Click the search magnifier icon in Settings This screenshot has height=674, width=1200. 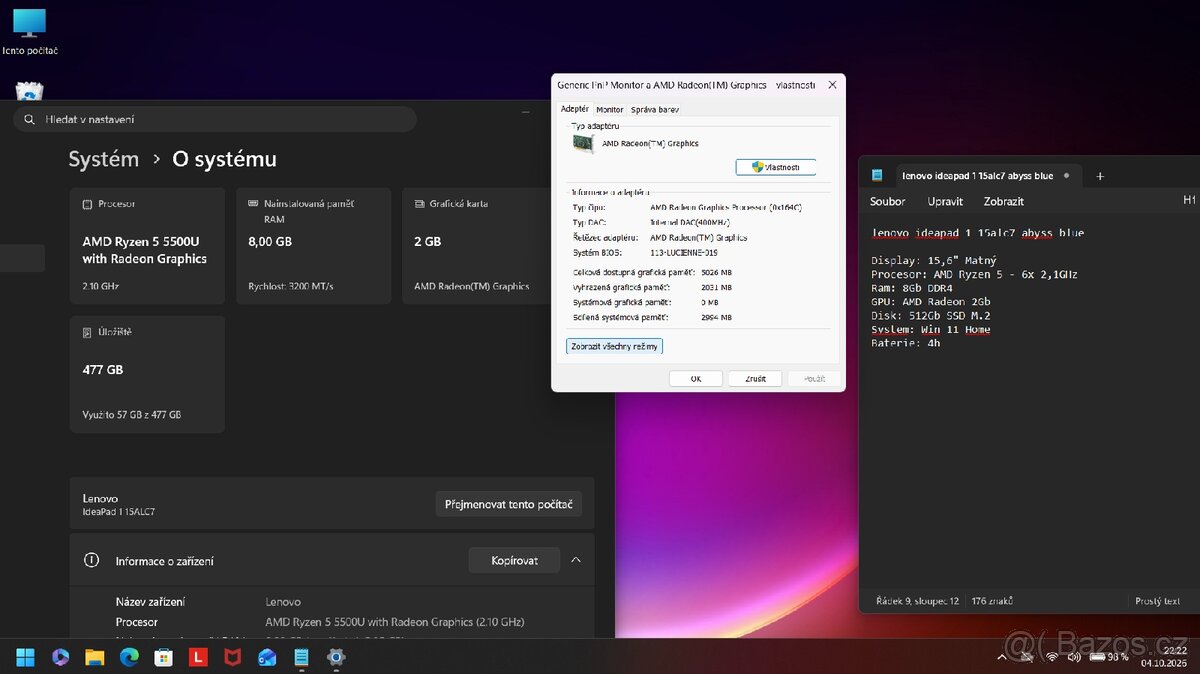pos(29,119)
